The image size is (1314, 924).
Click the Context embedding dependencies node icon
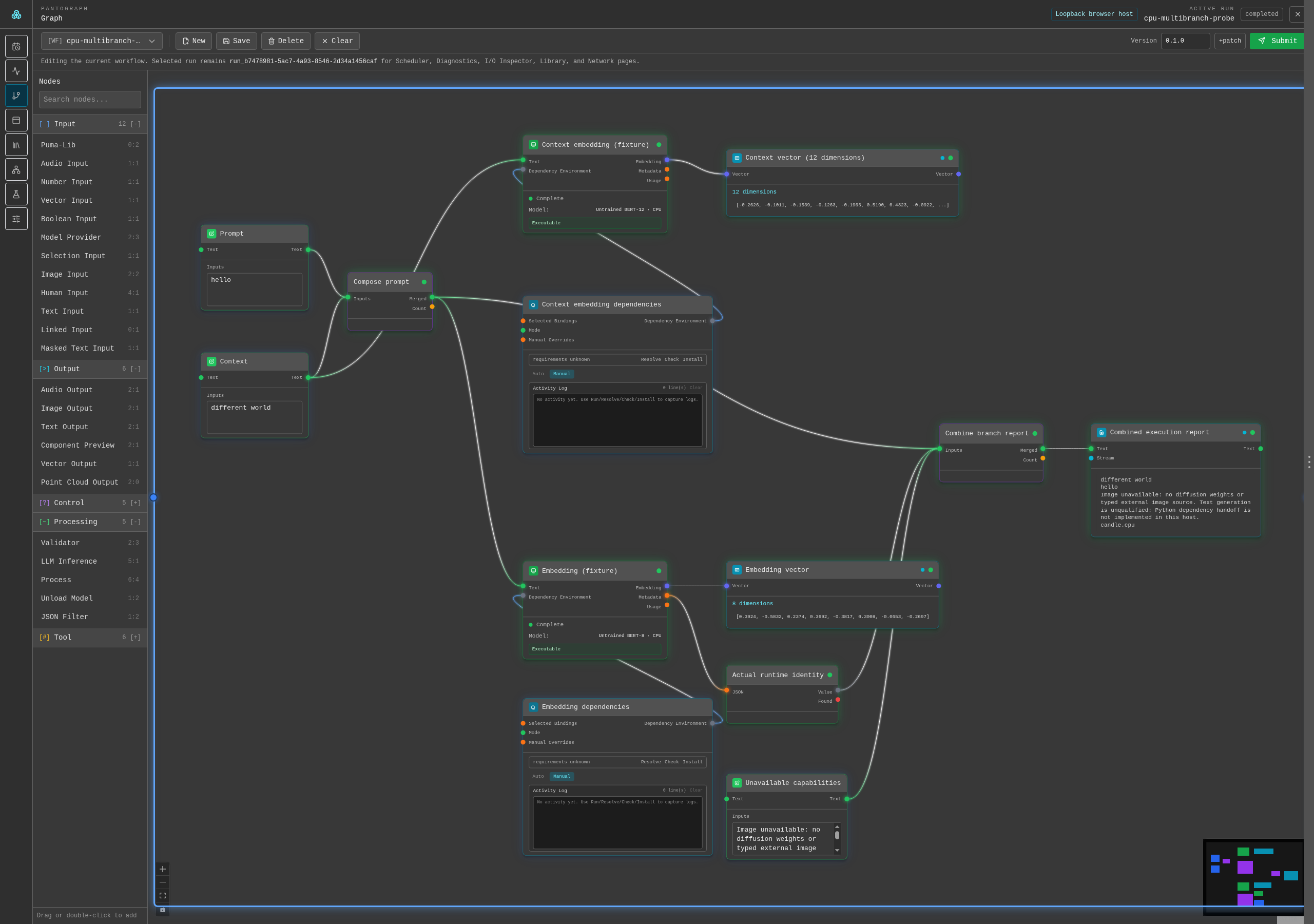coord(533,304)
